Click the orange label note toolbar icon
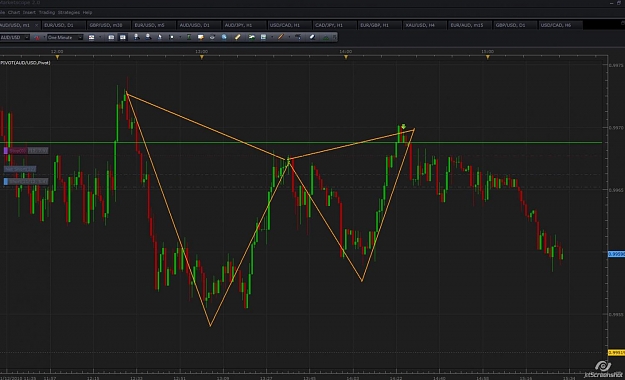The width and height of the screenshot is (625, 380). [200, 37]
